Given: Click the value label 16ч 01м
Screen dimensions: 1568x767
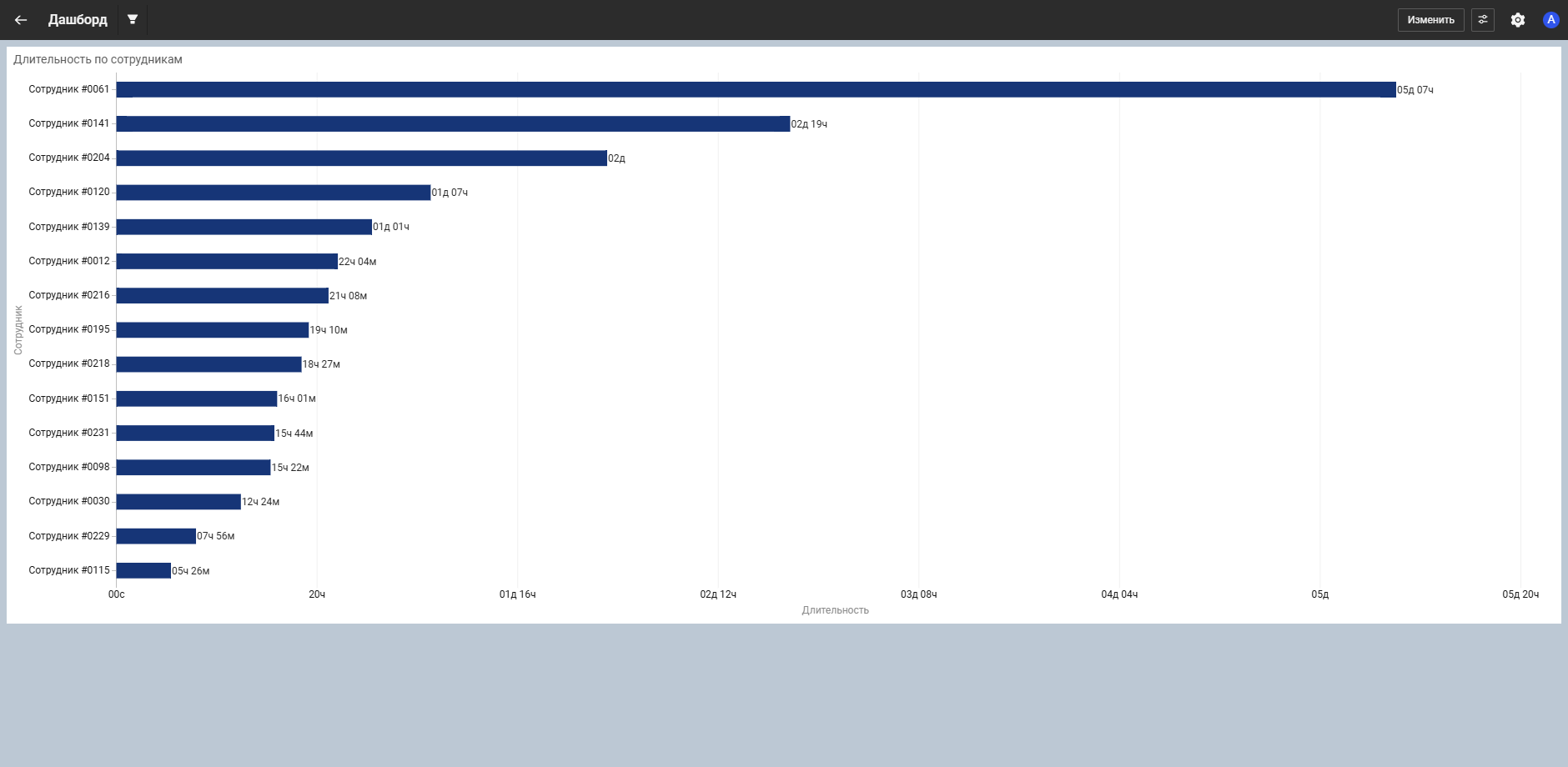Looking at the screenshot, I should 297,399.
